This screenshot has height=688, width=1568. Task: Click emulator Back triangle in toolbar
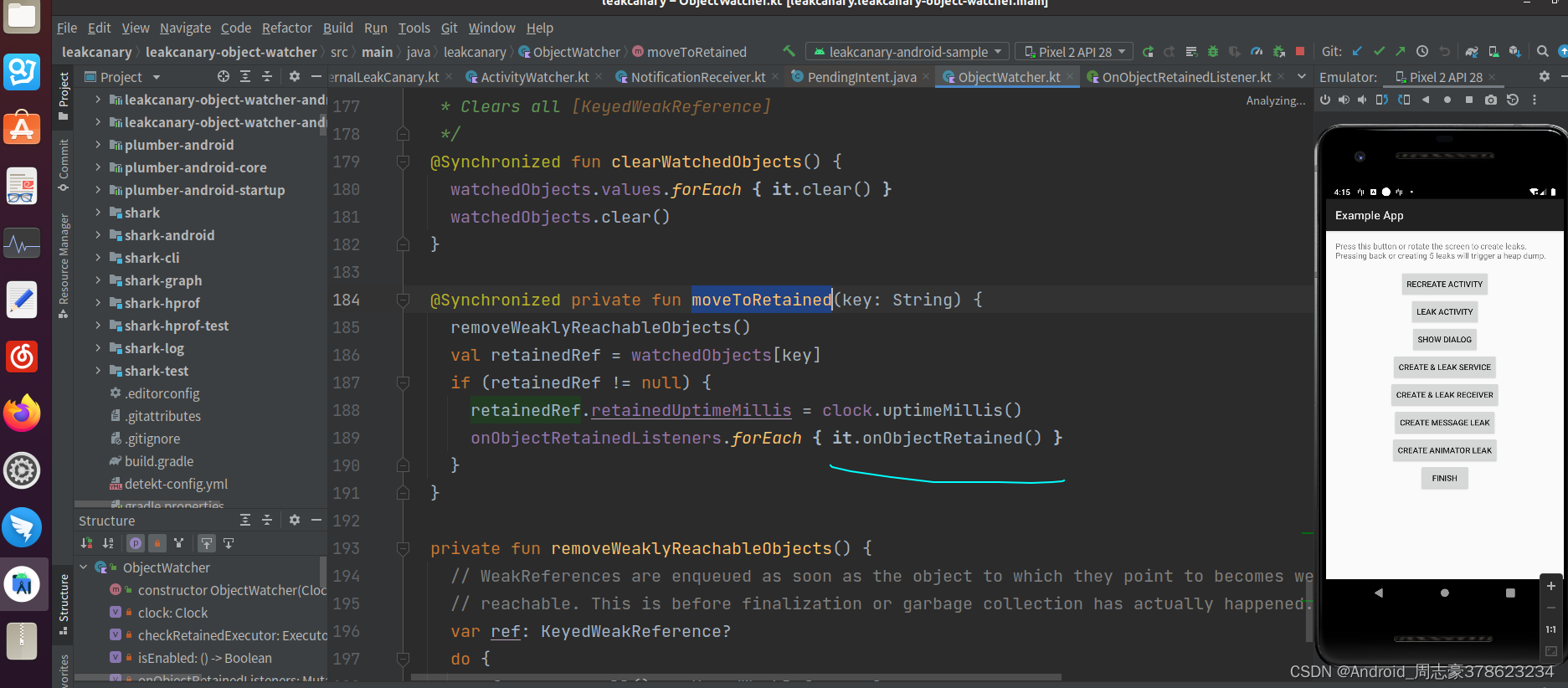(x=1426, y=100)
